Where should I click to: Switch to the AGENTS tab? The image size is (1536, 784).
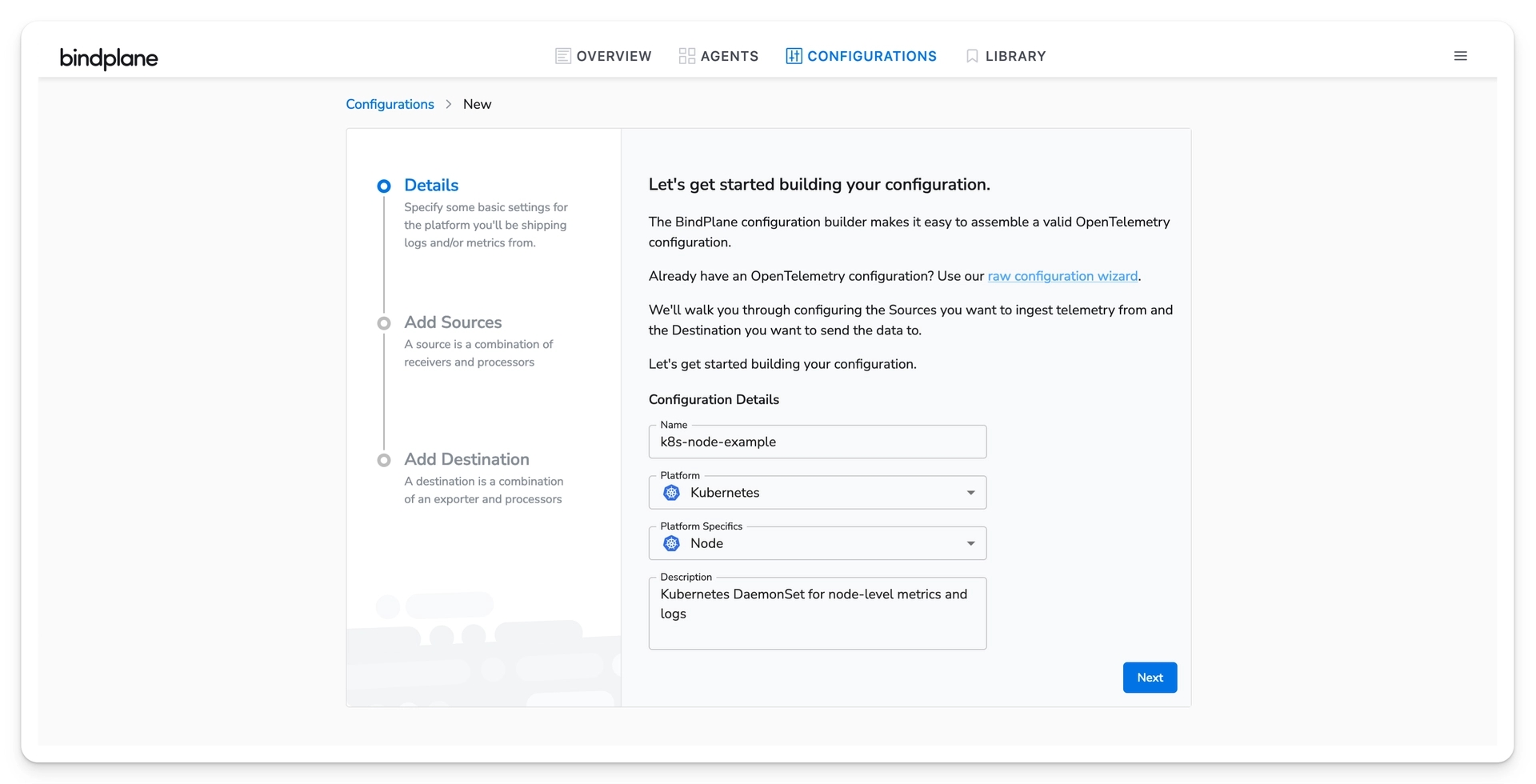coord(729,55)
